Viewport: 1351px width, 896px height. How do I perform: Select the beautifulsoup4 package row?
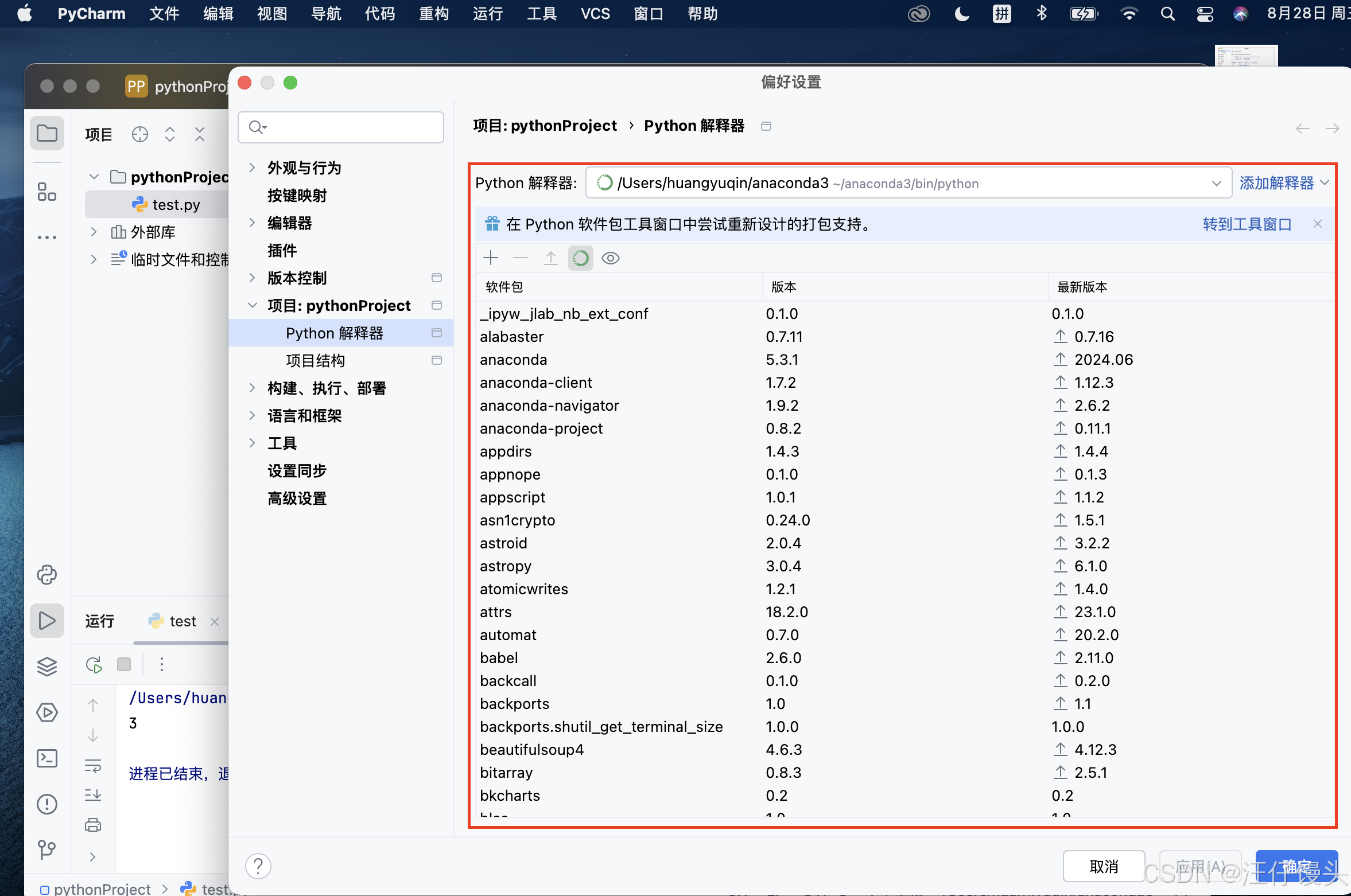click(x=905, y=750)
